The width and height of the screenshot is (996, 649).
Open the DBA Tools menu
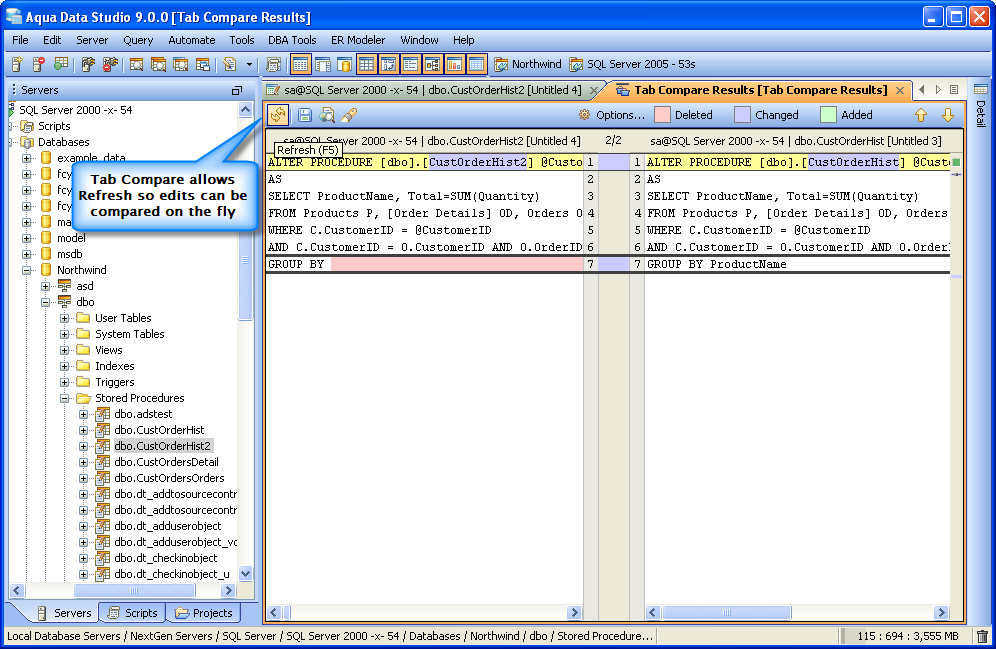292,40
